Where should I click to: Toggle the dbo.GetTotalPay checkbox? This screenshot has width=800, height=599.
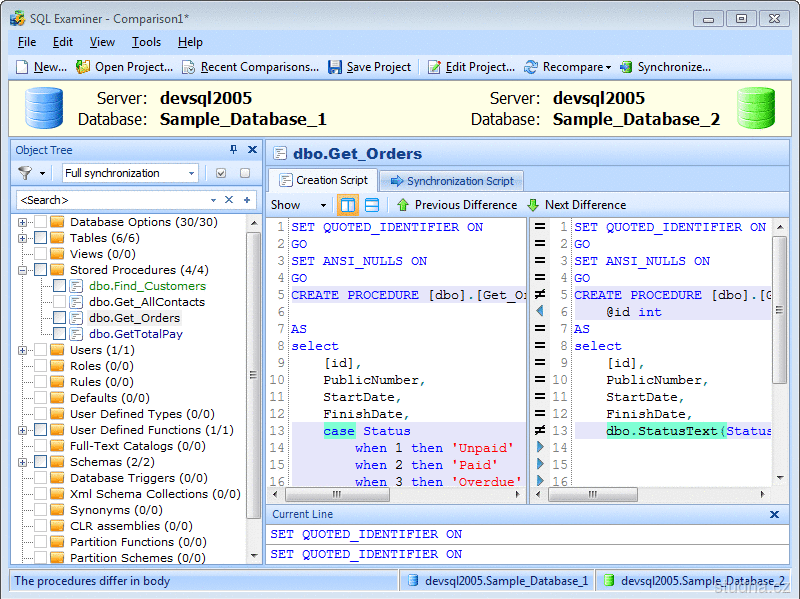(x=60, y=334)
